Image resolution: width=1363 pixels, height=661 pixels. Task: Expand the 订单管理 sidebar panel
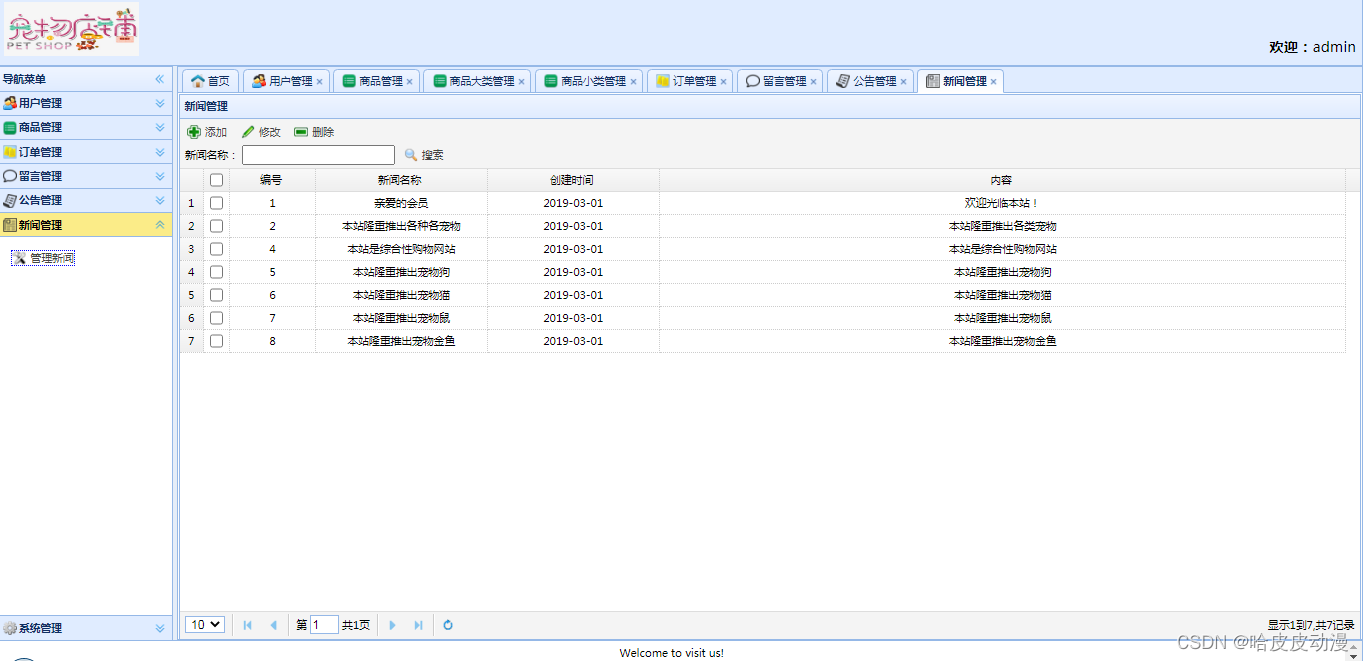pos(160,152)
